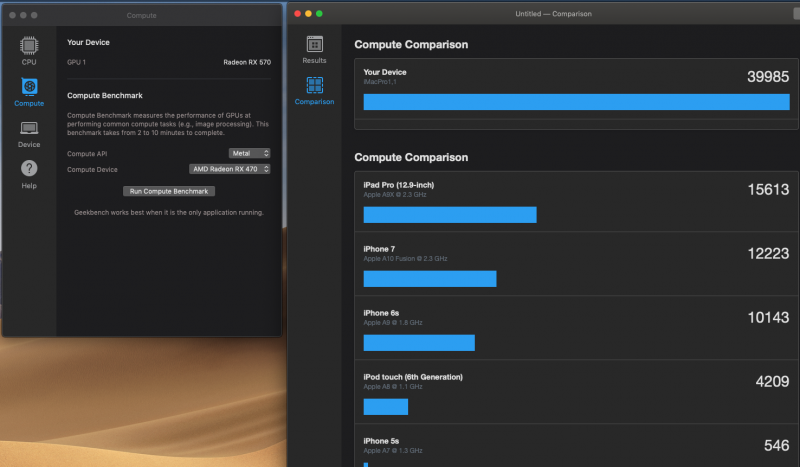Click the iMacPro1,1 model label

[x=380, y=82]
